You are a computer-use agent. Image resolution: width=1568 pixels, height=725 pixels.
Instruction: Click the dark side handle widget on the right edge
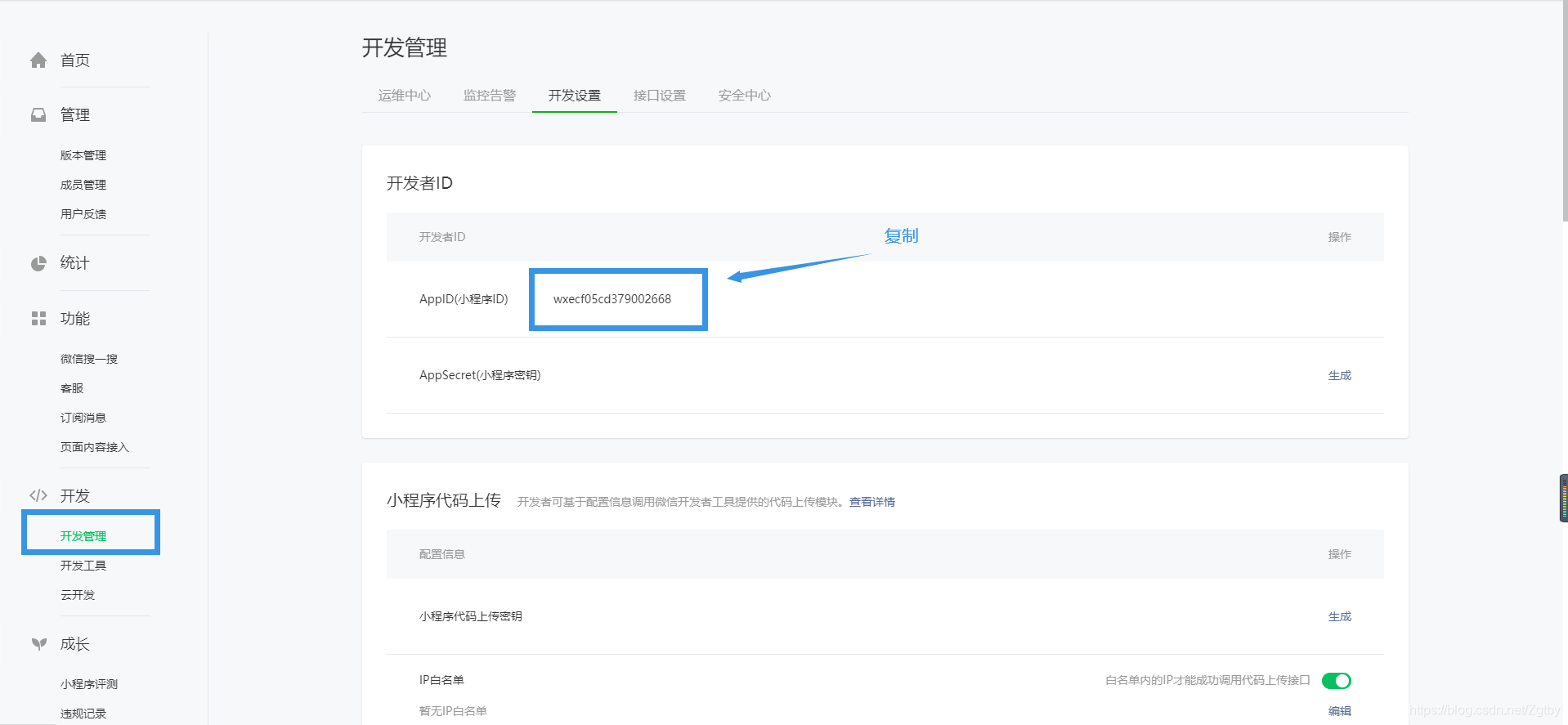click(x=1563, y=498)
